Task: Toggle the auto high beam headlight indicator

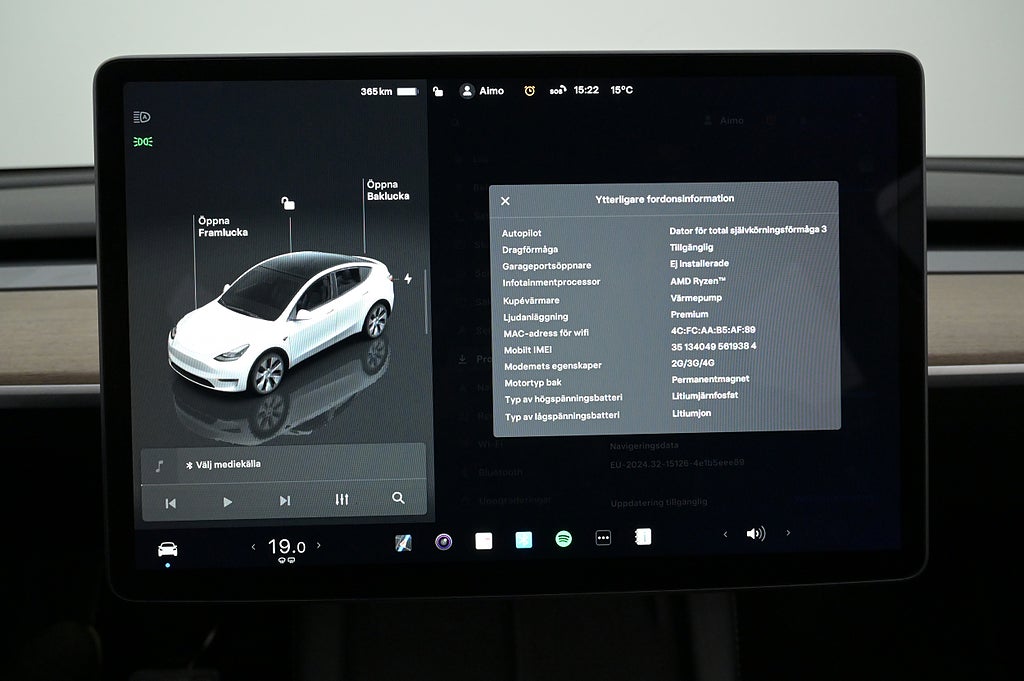Action: point(142,117)
